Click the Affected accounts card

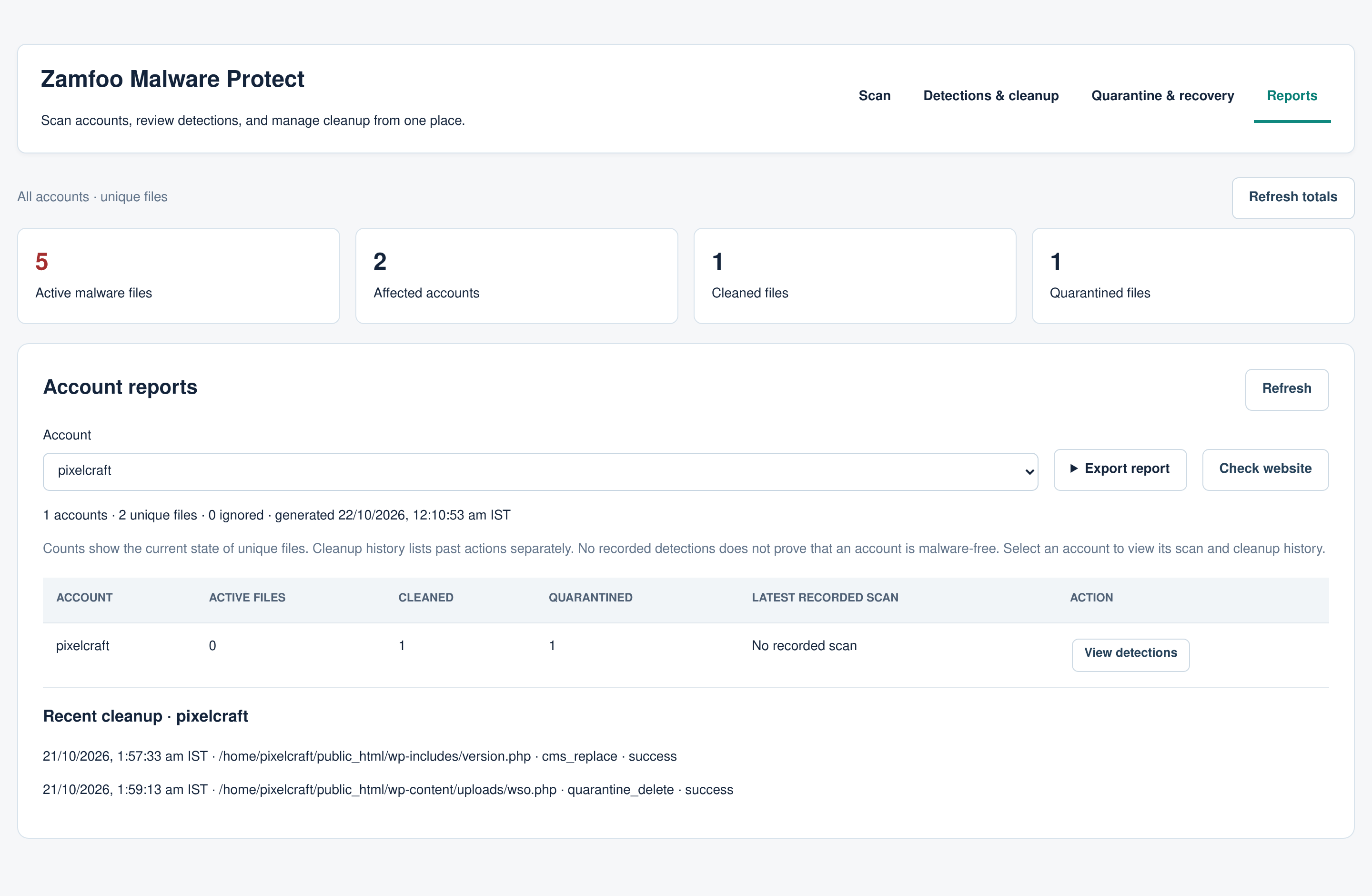516,275
